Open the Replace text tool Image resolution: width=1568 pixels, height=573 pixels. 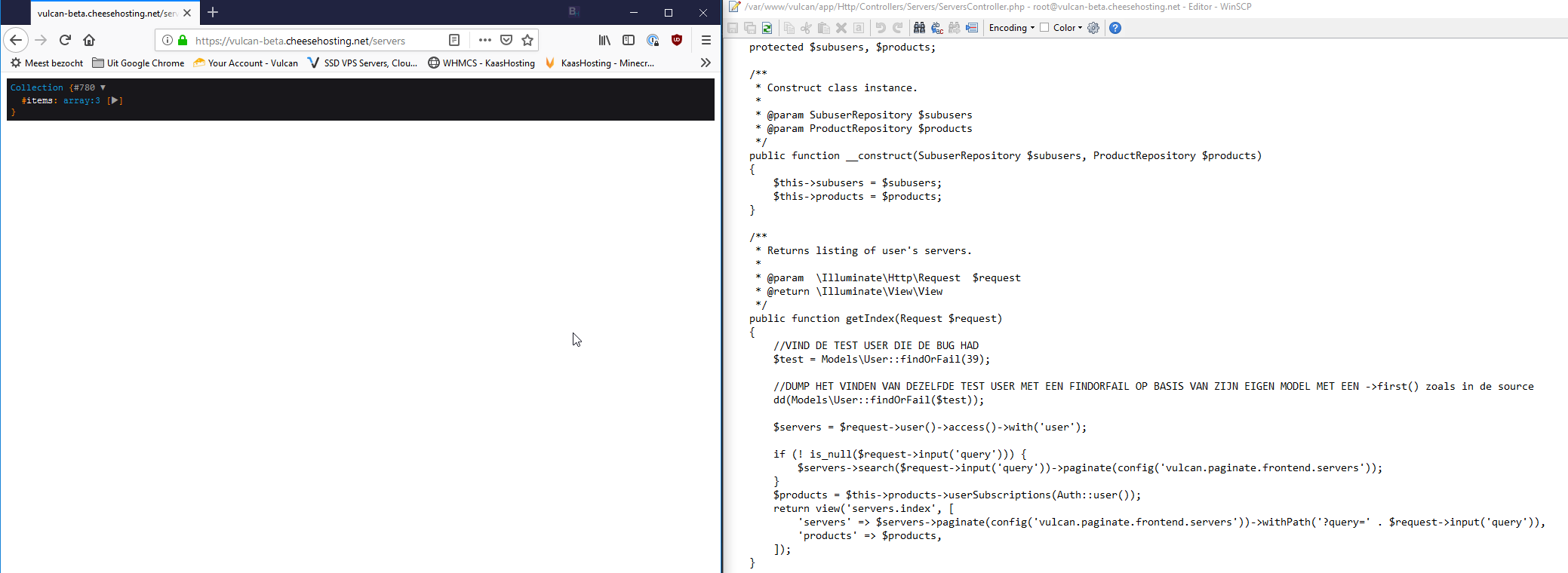(937, 28)
